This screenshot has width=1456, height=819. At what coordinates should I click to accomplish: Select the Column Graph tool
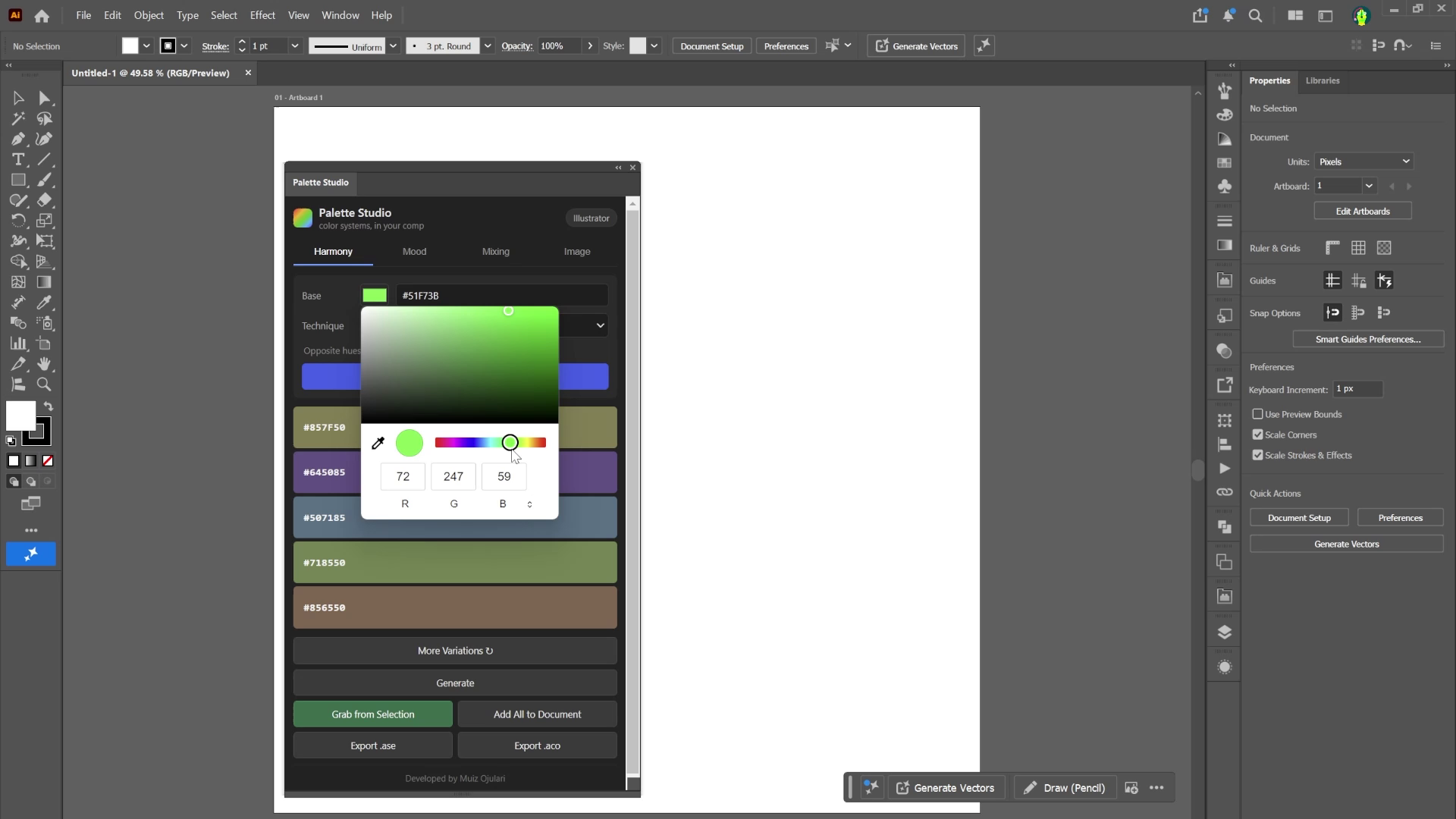[x=18, y=344]
